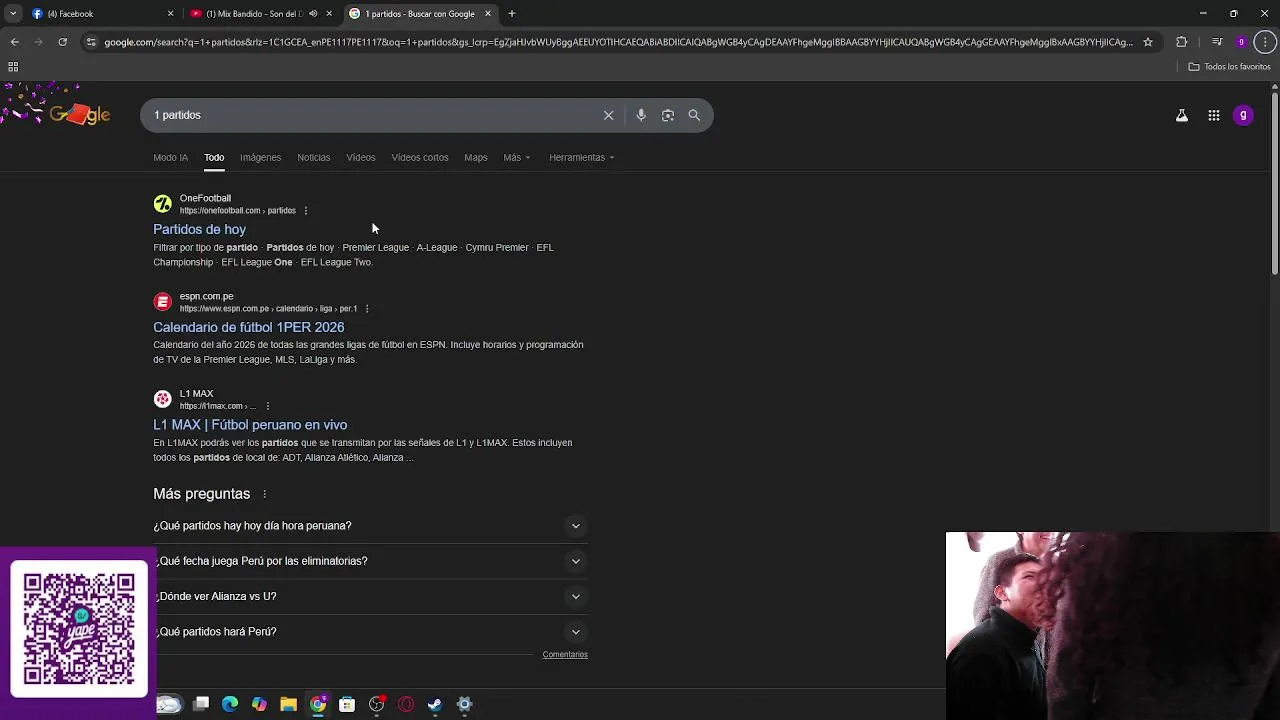1280x720 pixels.
Task: Mute the Mix Bandido tab audio icon
Action: [313, 14]
